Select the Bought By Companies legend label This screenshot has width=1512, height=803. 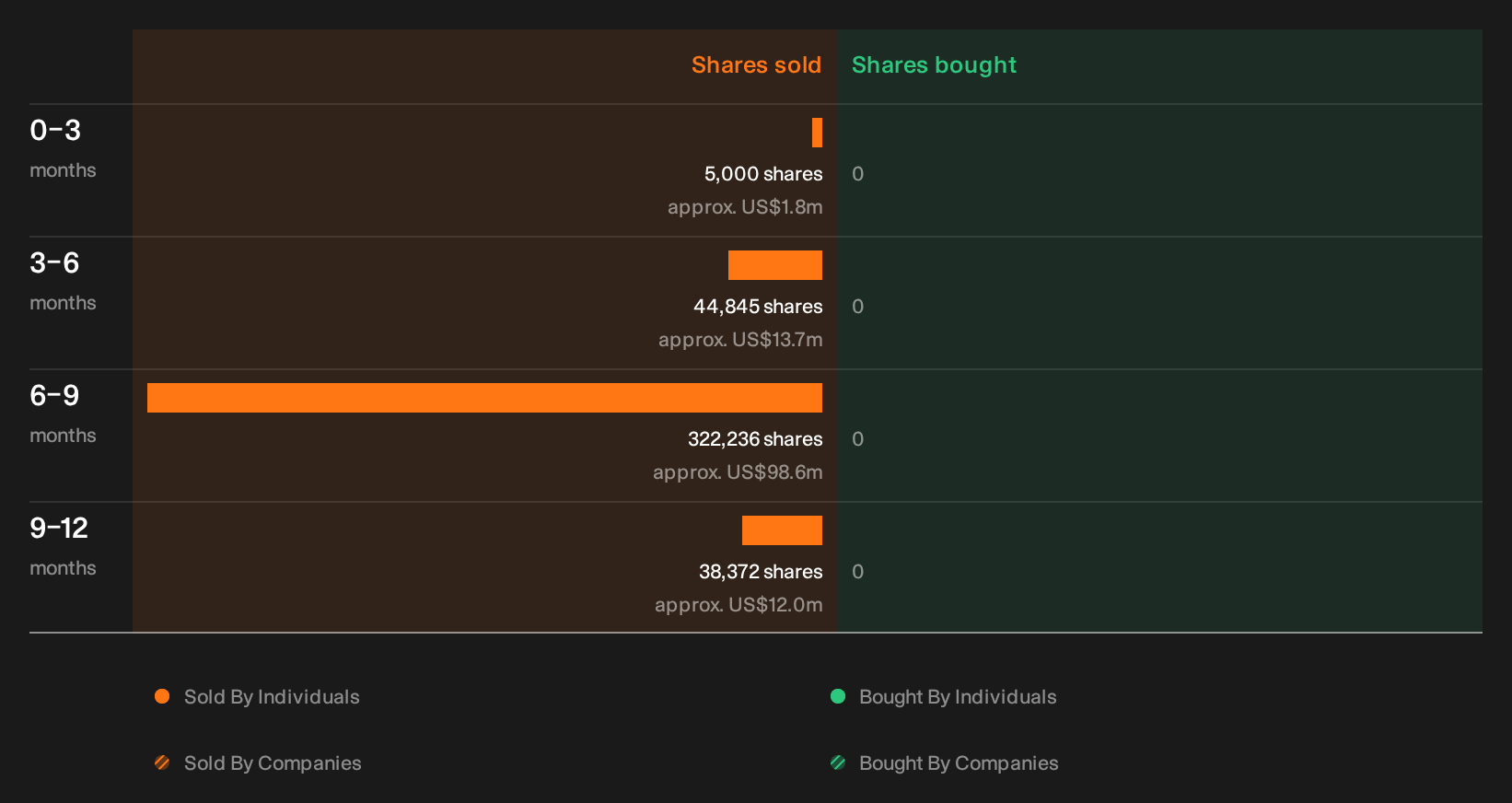click(959, 763)
